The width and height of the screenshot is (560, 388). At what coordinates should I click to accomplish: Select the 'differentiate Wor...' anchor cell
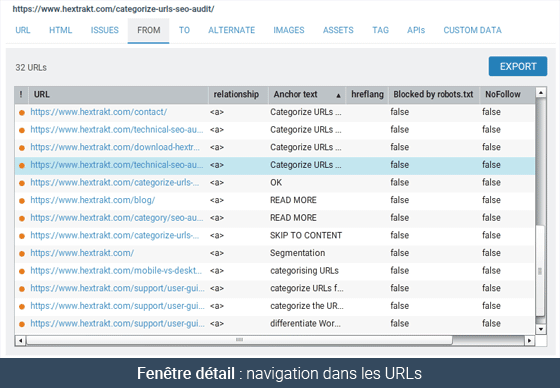point(305,324)
